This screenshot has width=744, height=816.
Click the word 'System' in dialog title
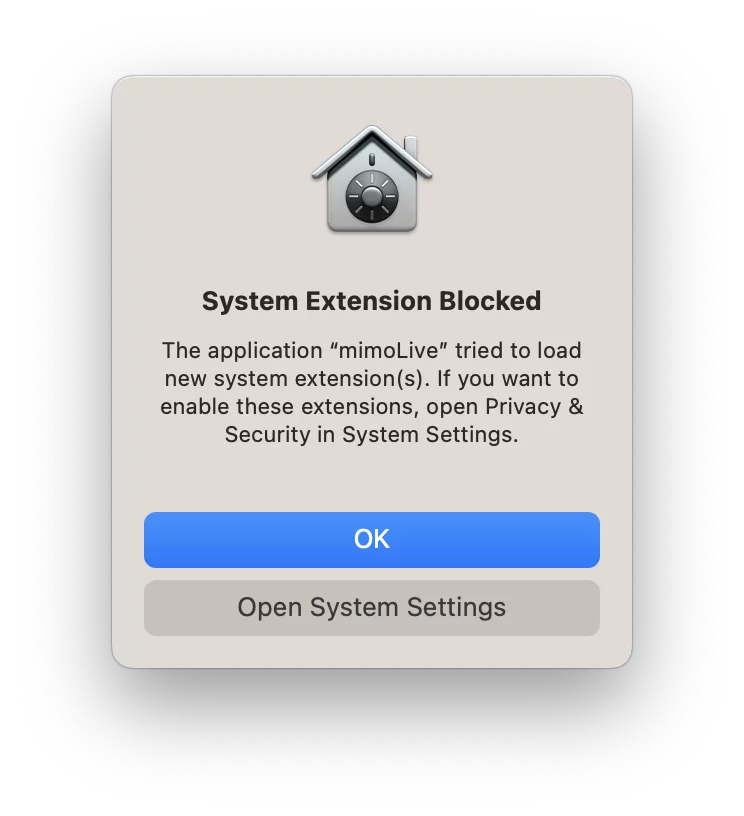250,302
